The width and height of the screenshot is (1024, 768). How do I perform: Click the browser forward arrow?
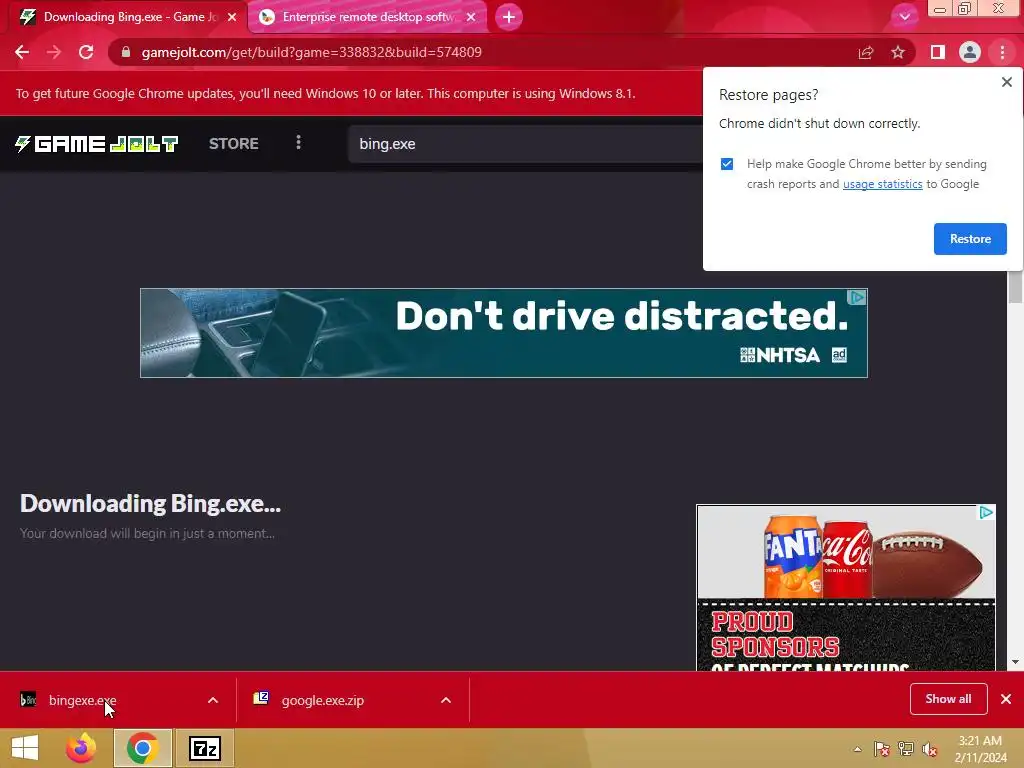[54, 52]
